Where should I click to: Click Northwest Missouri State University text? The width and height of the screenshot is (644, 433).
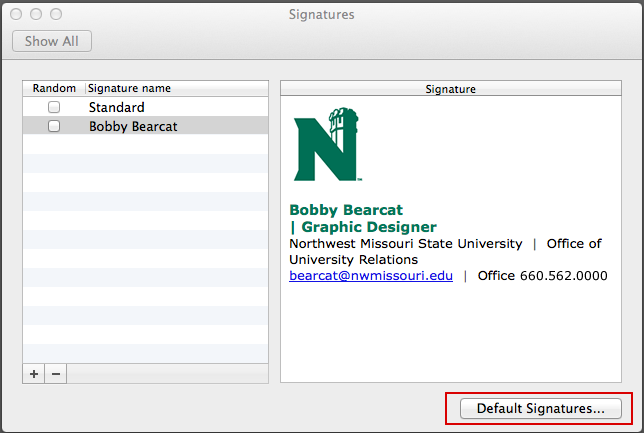(x=406, y=244)
